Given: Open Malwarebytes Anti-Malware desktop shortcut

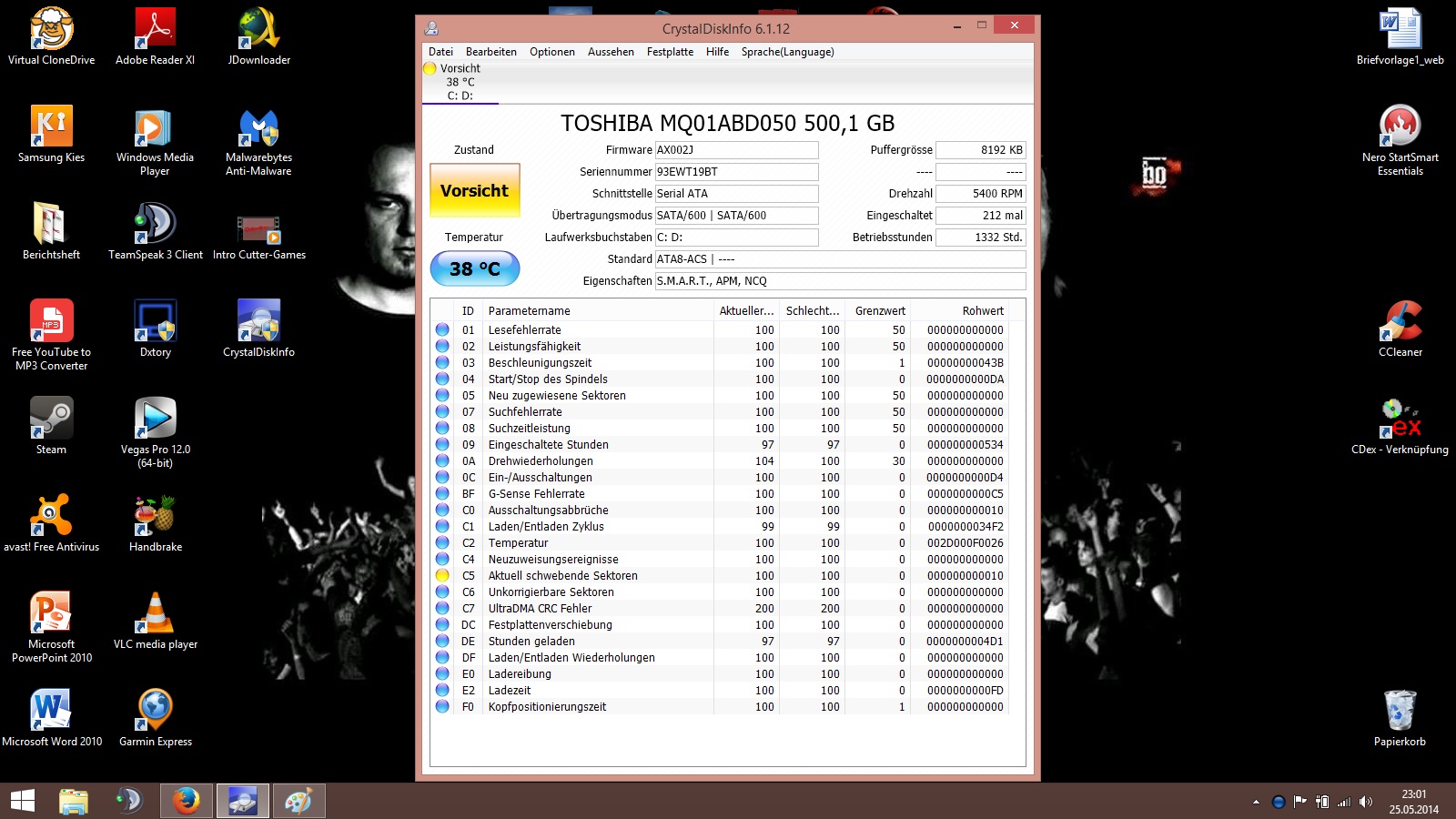Looking at the screenshot, I should (259, 141).
